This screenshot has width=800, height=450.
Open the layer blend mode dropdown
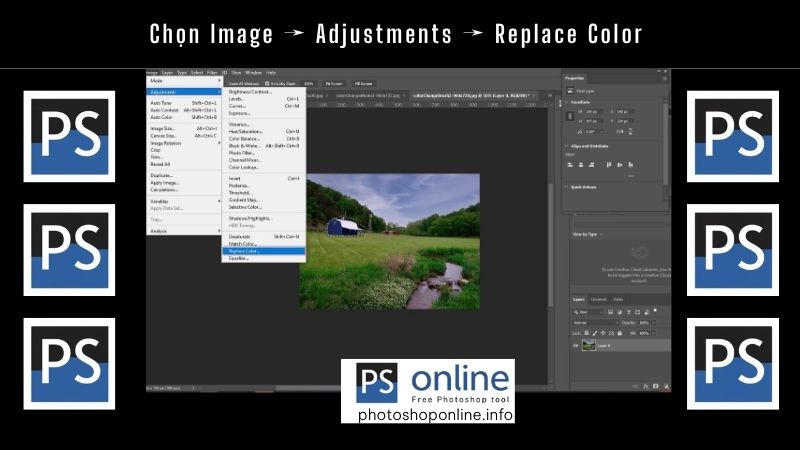tap(595, 322)
